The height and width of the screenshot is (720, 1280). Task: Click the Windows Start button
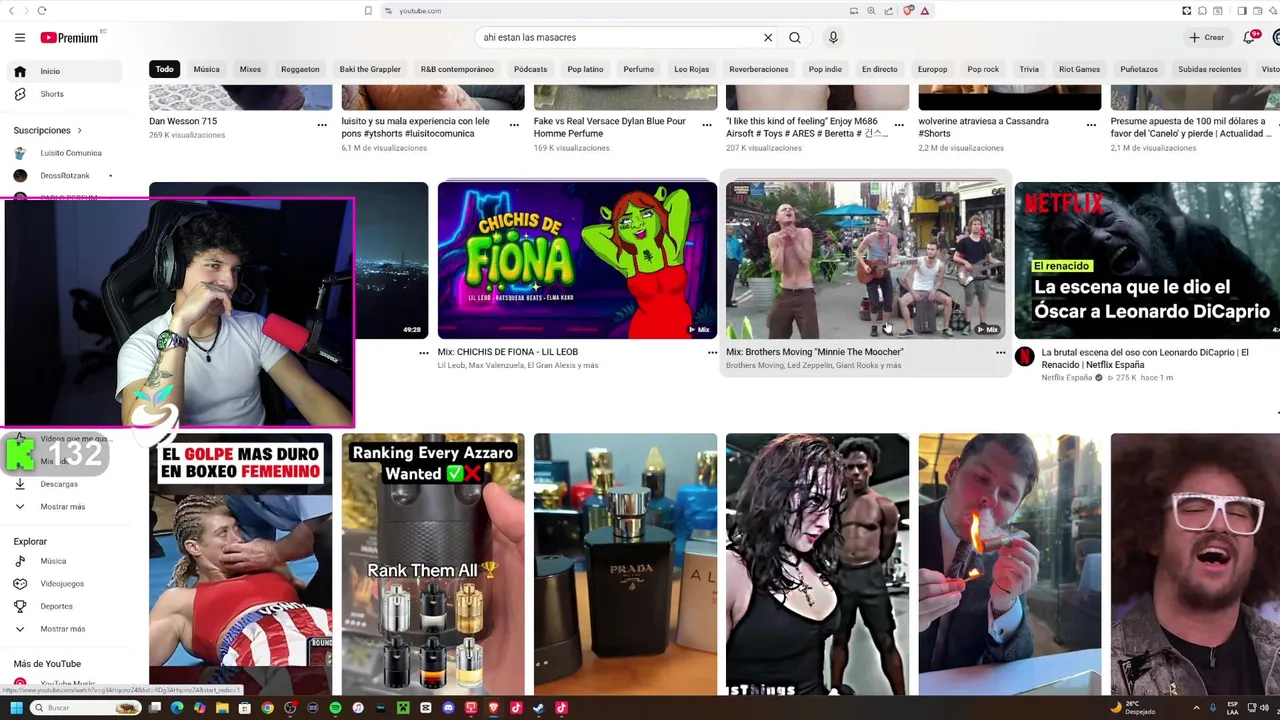point(16,708)
